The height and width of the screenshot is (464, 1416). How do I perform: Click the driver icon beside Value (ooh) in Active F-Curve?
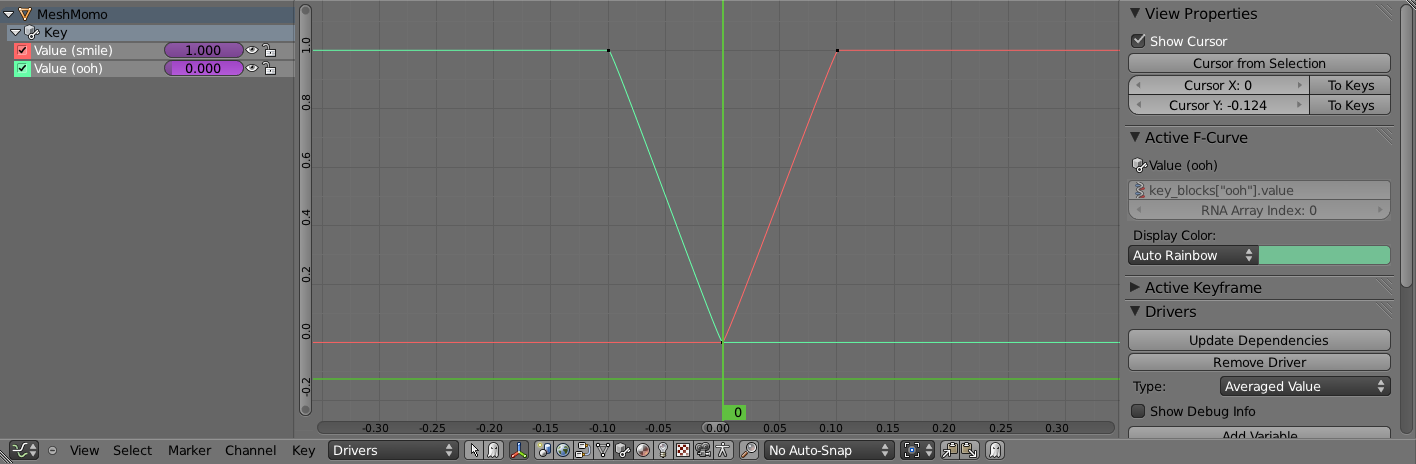pos(1140,165)
